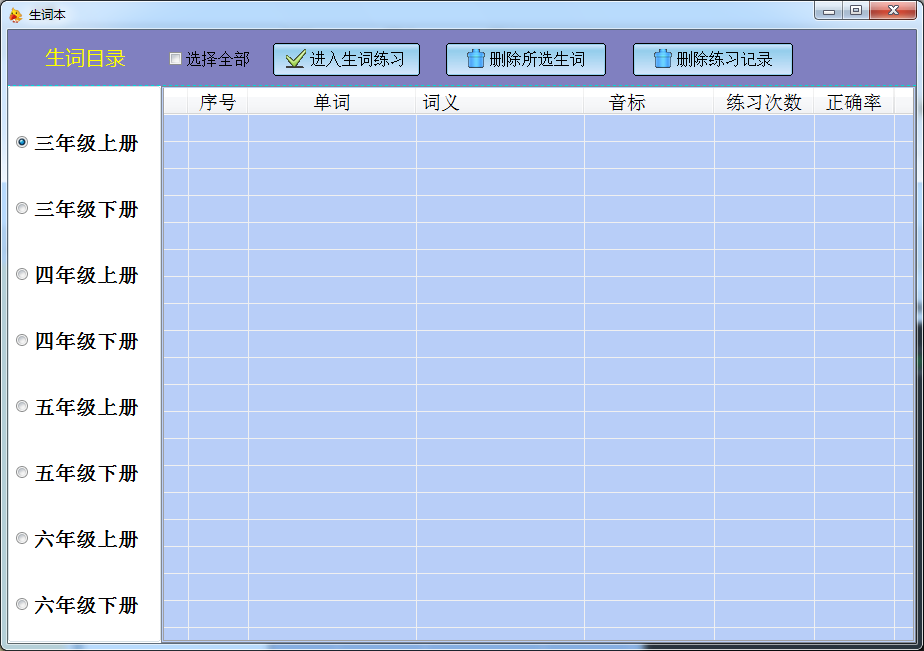Choose the 六年级上册 radio option
This screenshot has width=924, height=651.
click(x=22, y=539)
